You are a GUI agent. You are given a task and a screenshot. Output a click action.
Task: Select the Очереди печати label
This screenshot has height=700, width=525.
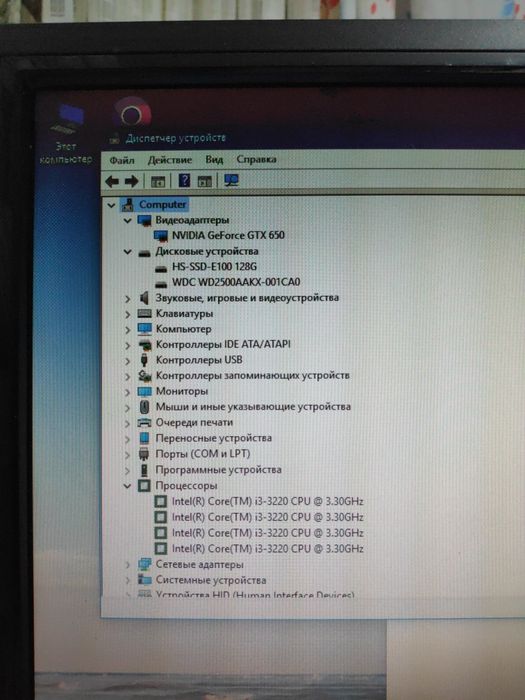tap(194, 423)
